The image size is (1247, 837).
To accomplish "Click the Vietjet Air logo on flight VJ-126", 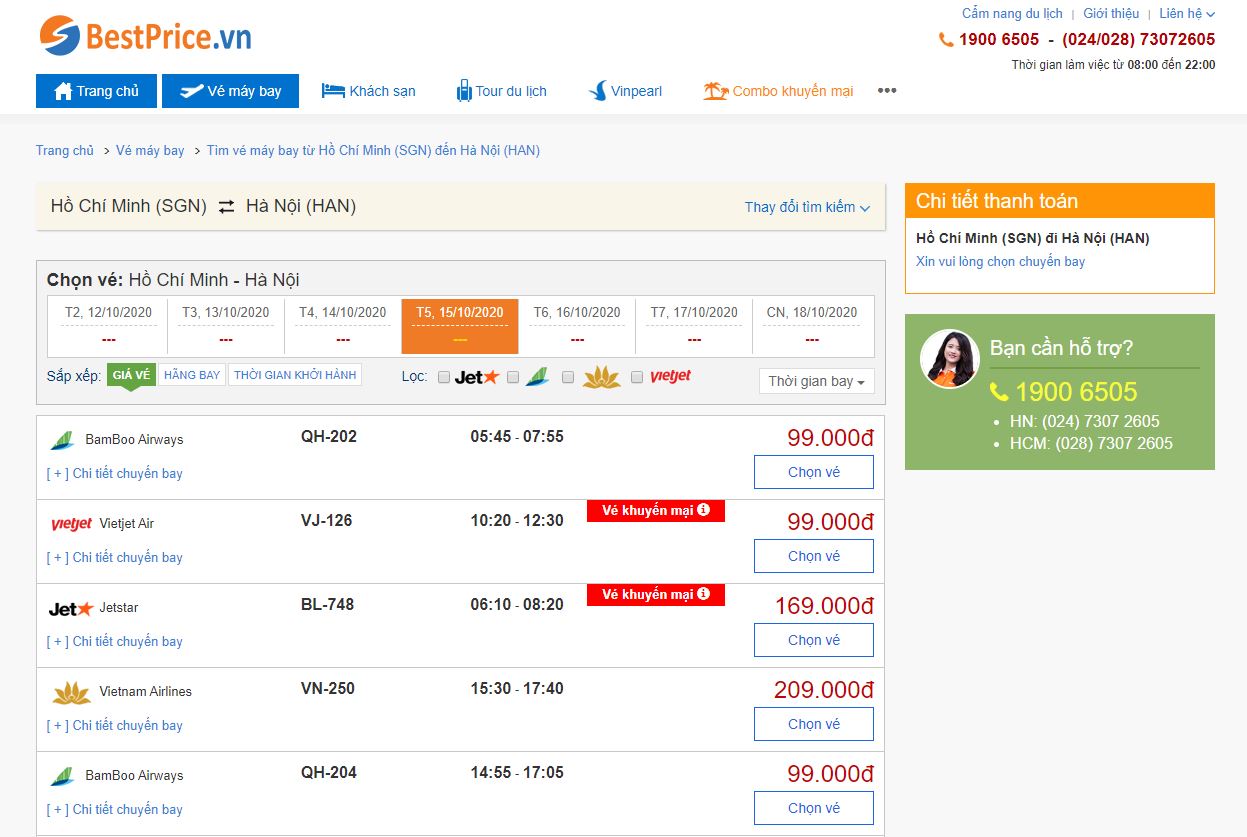I will 71,524.
